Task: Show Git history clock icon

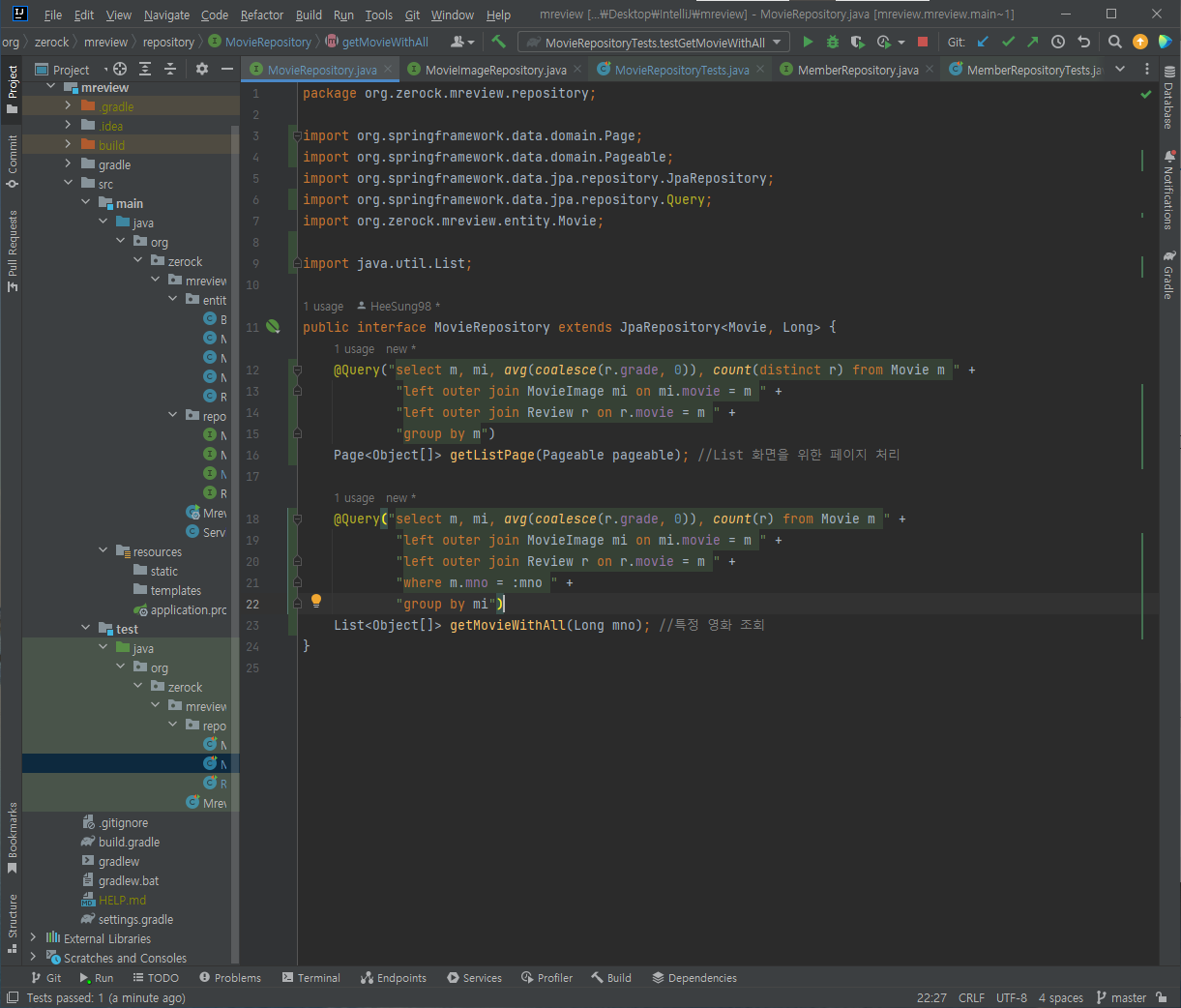Action: pos(1058,42)
